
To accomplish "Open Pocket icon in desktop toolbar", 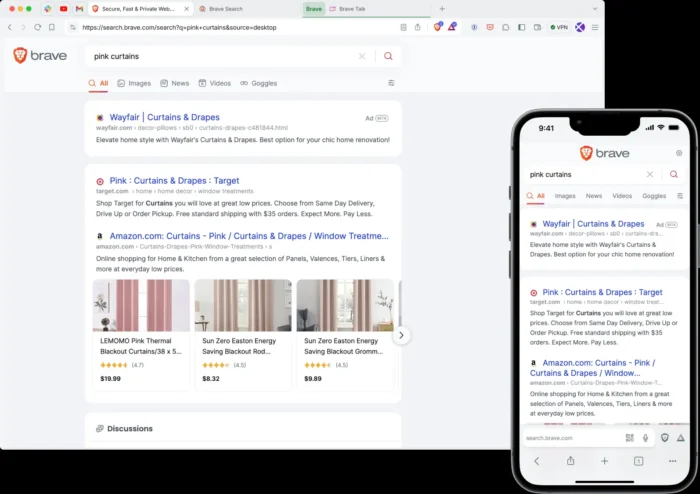I will click(x=490, y=27).
